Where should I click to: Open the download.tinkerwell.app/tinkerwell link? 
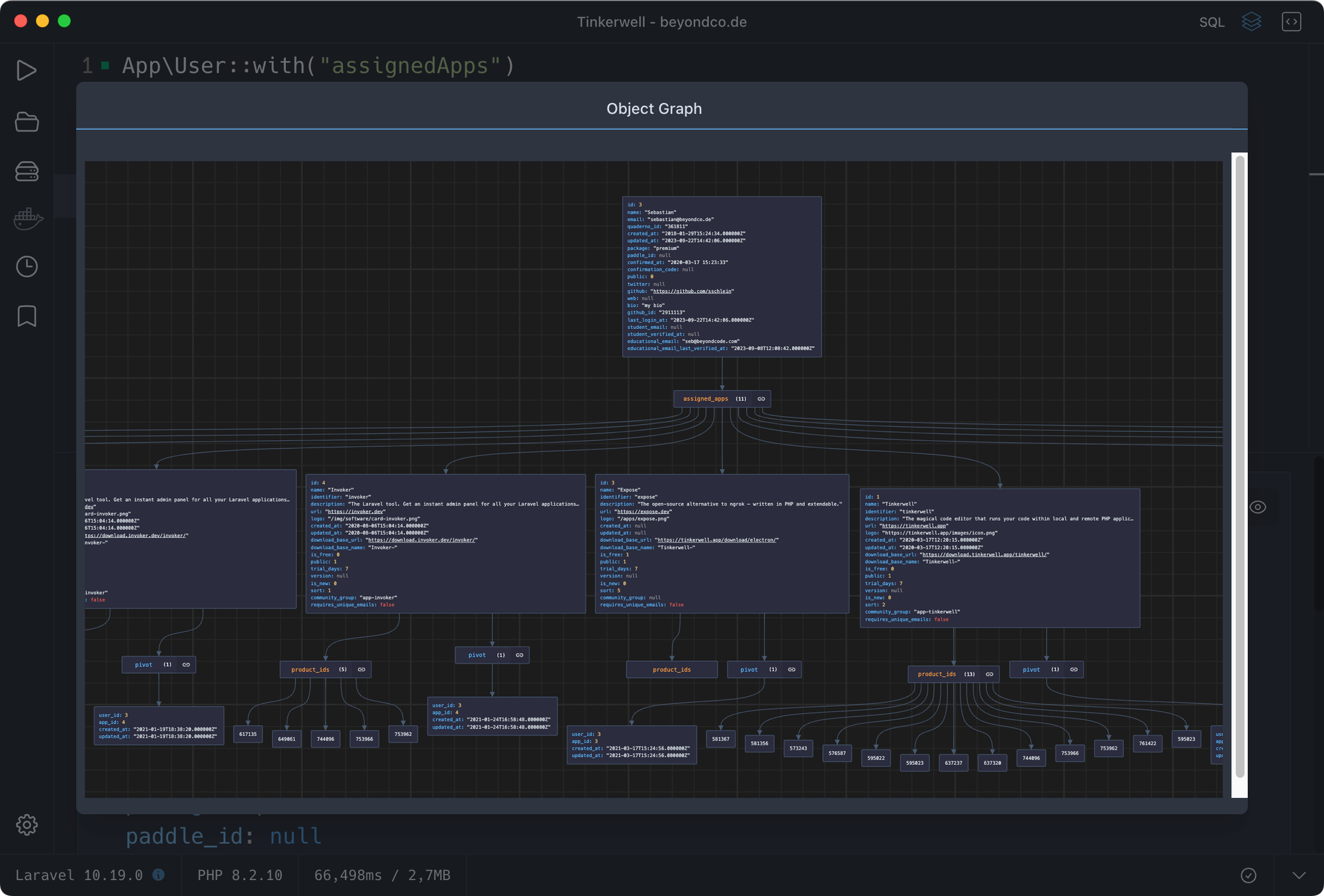(984, 555)
